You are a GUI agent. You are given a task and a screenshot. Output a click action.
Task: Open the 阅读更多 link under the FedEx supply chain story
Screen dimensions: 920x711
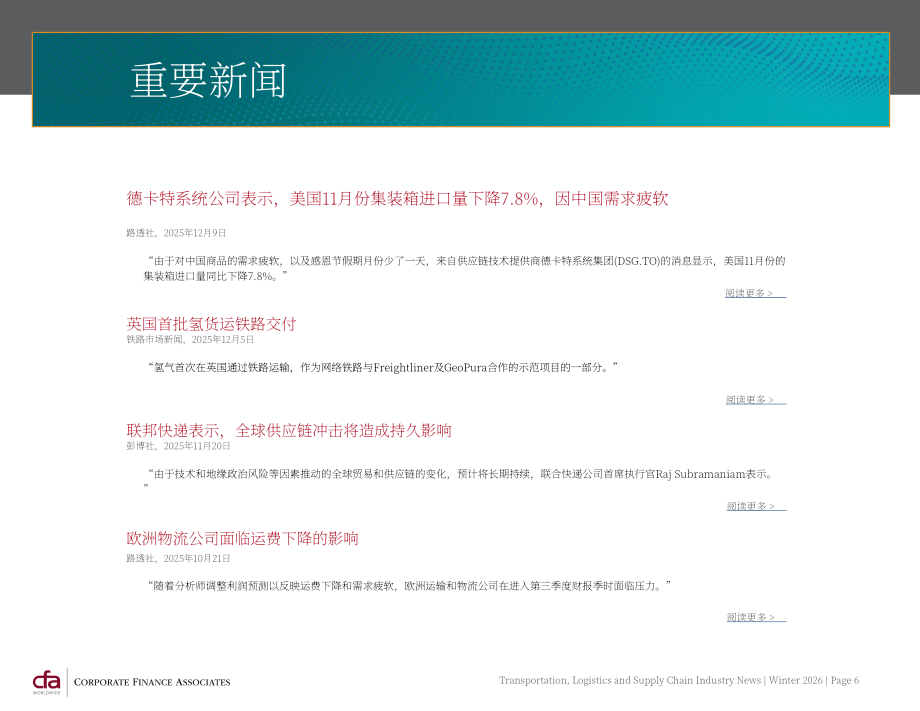tap(756, 506)
